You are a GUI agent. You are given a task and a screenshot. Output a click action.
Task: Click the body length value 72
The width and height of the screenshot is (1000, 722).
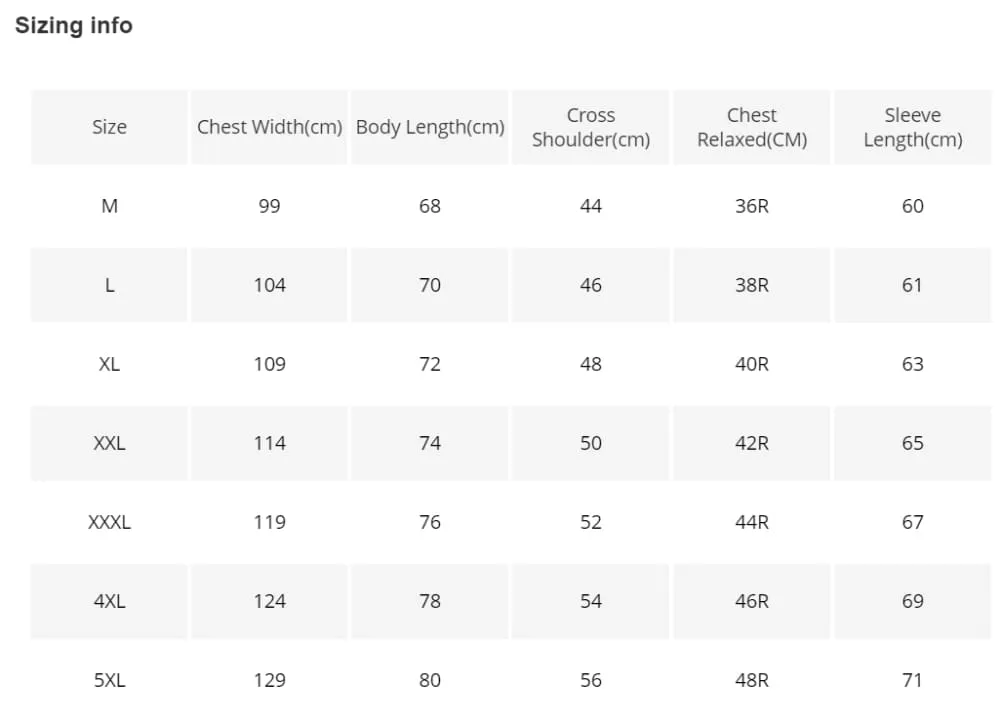pyautogui.click(x=430, y=364)
